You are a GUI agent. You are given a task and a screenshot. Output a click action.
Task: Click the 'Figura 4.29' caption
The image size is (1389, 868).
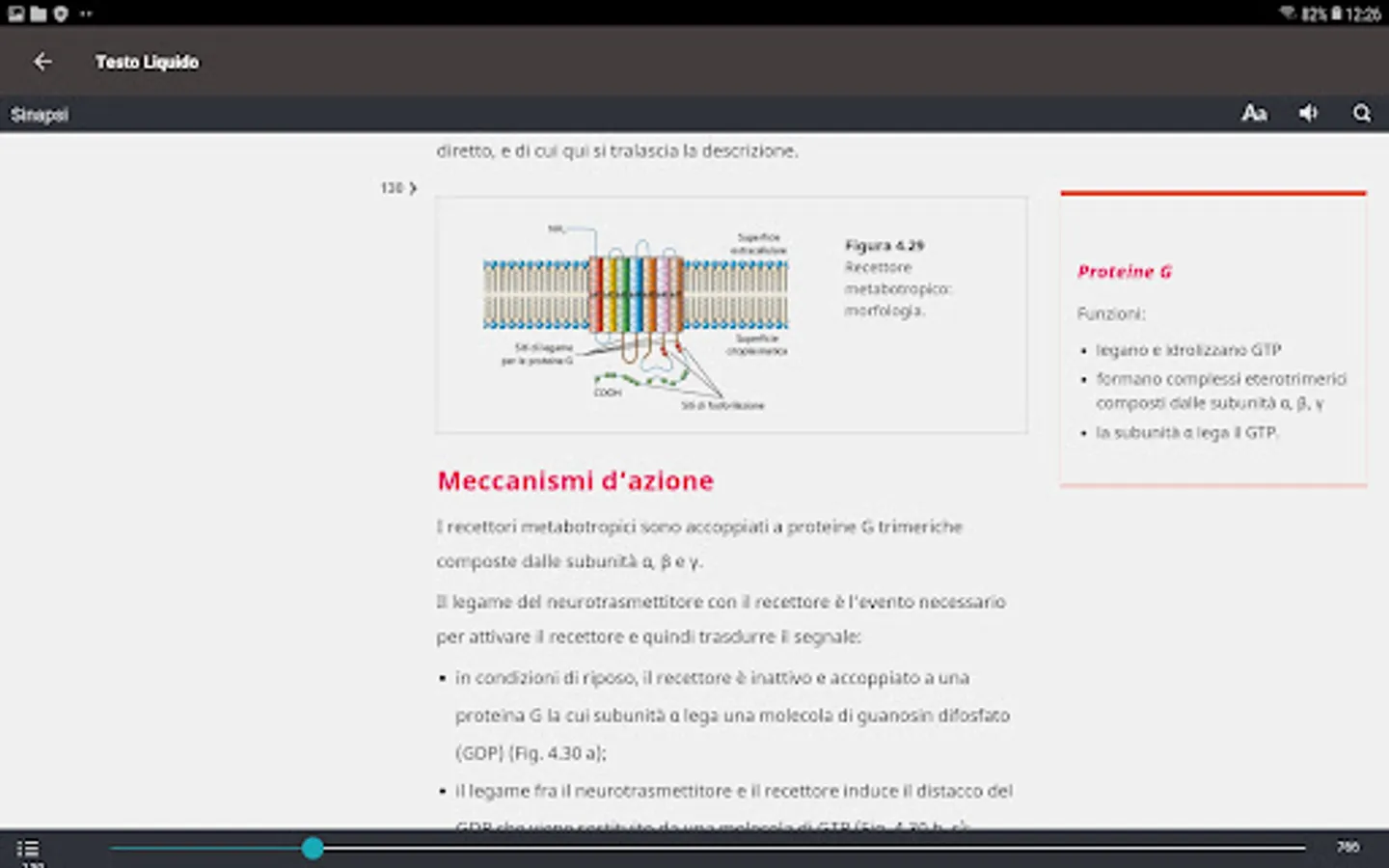(885, 246)
